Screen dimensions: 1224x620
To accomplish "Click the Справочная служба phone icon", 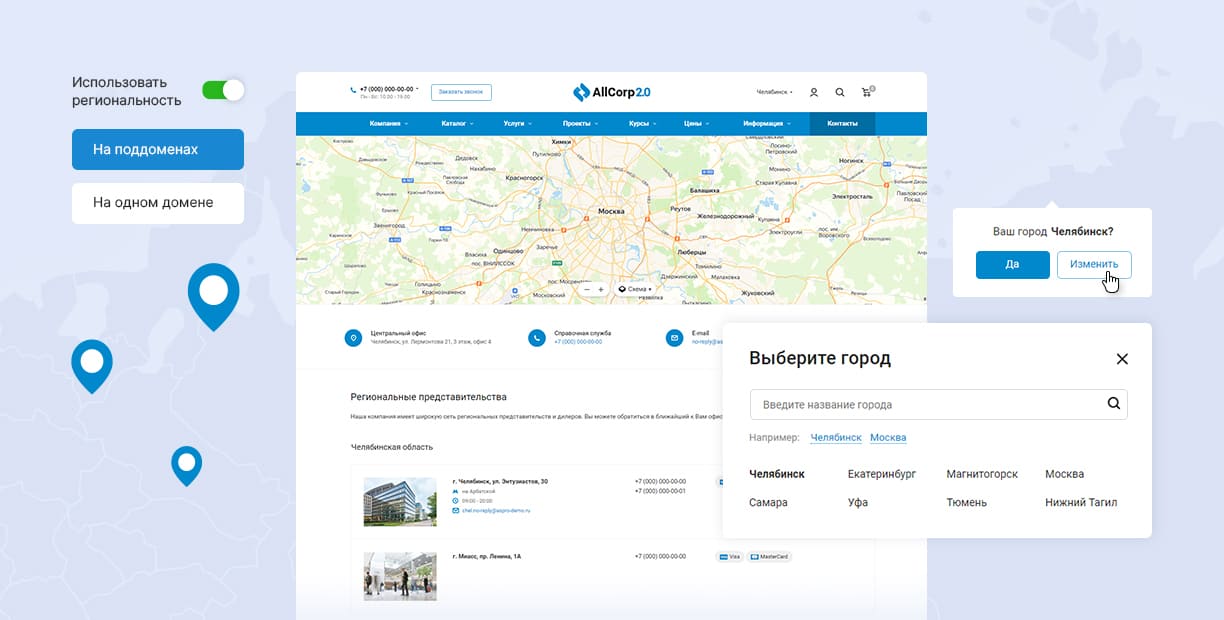I will pos(536,338).
